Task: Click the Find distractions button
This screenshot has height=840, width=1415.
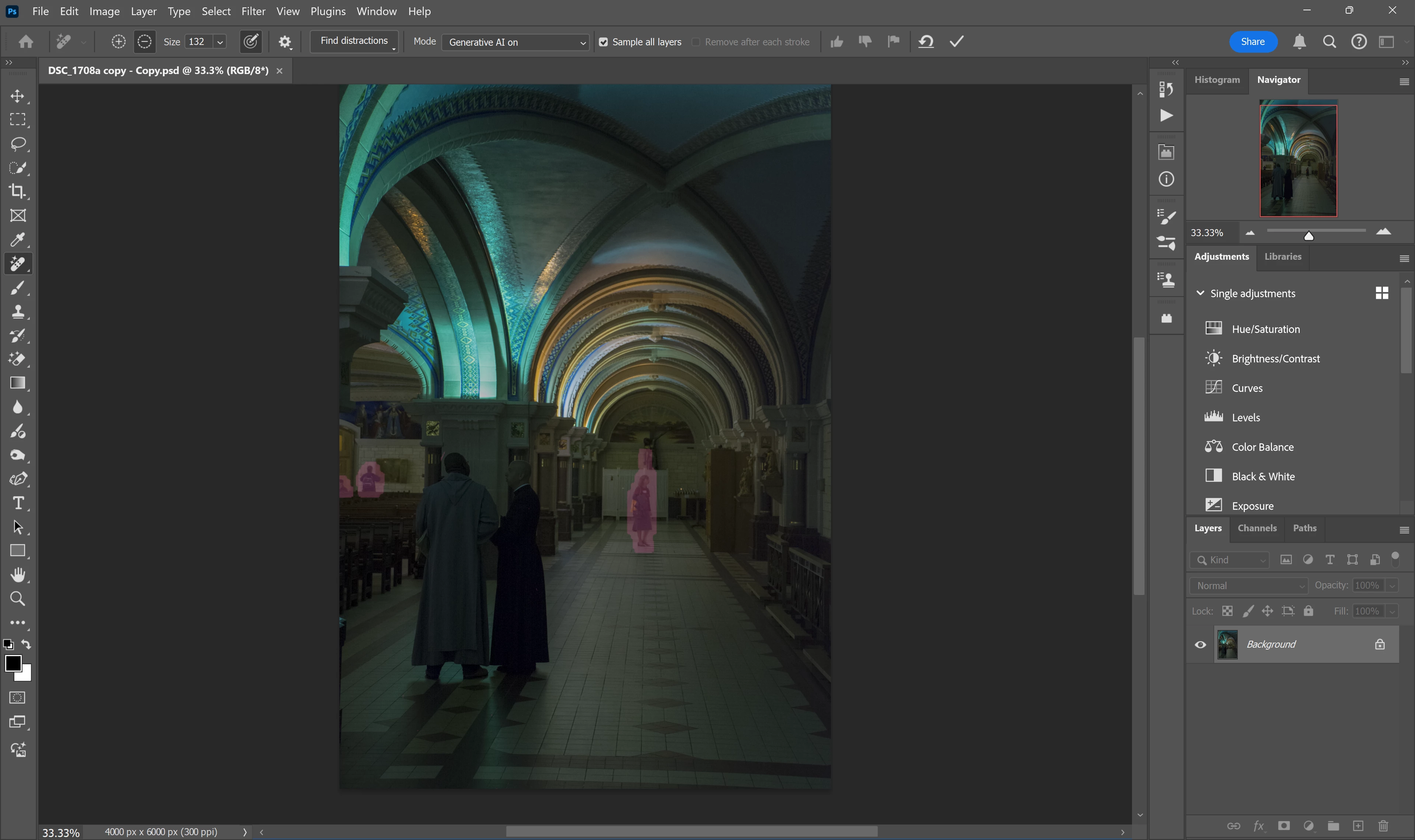Action: click(354, 41)
